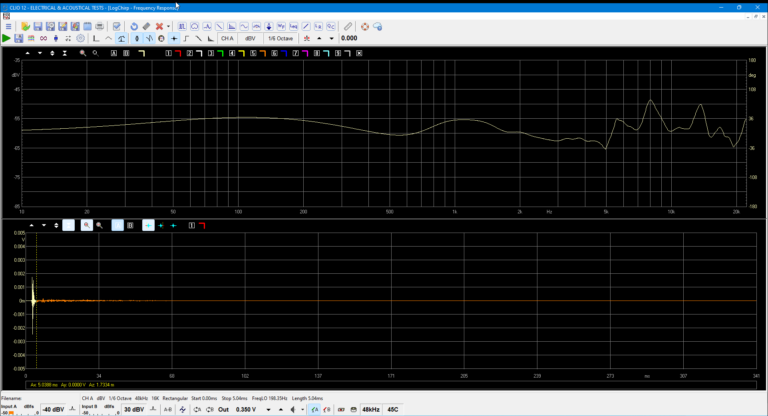Click the 0.000 value field in toolbar
The width and height of the screenshot is (768, 416).
click(x=349, y=38)
